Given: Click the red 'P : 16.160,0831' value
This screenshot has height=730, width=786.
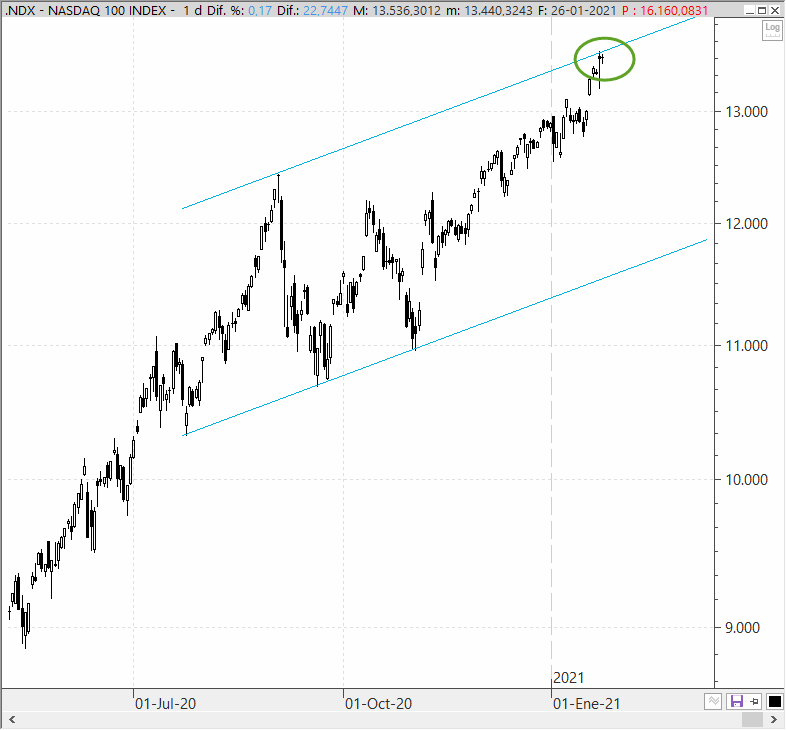Looking at the screenshot, I should click(x=665, y=11).
